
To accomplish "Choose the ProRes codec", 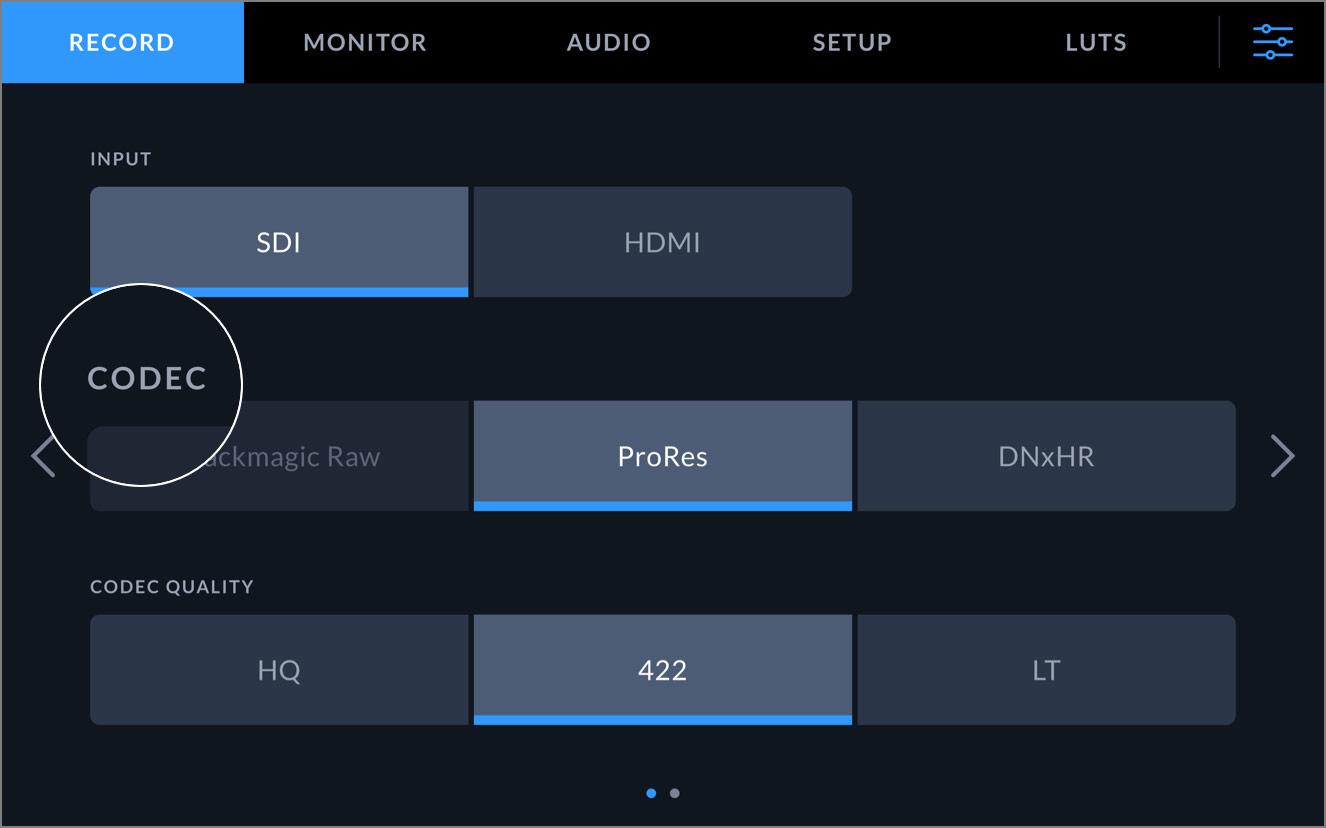I will (662, 455).
